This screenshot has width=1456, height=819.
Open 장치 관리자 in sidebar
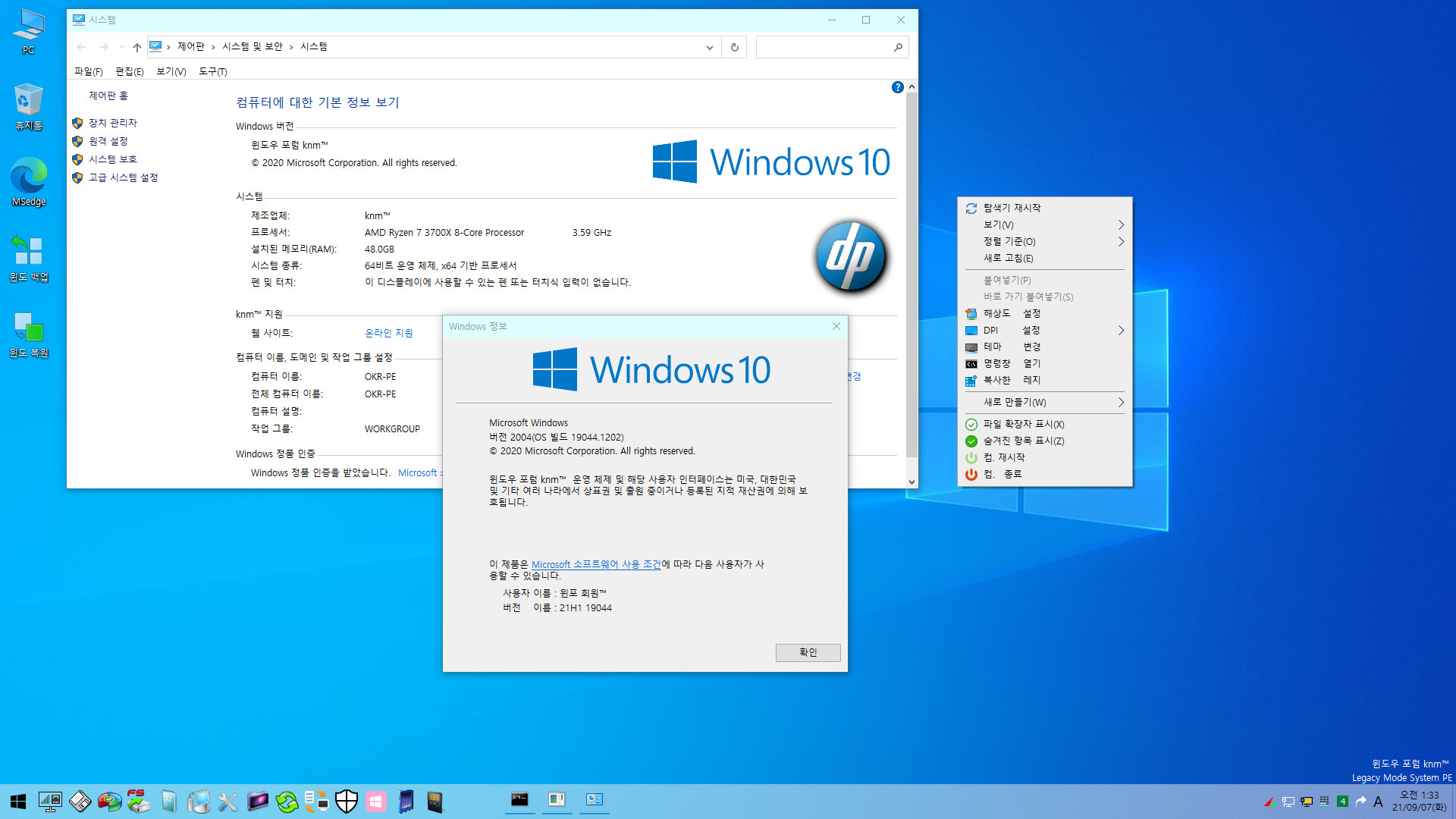(x=112, y=123)
